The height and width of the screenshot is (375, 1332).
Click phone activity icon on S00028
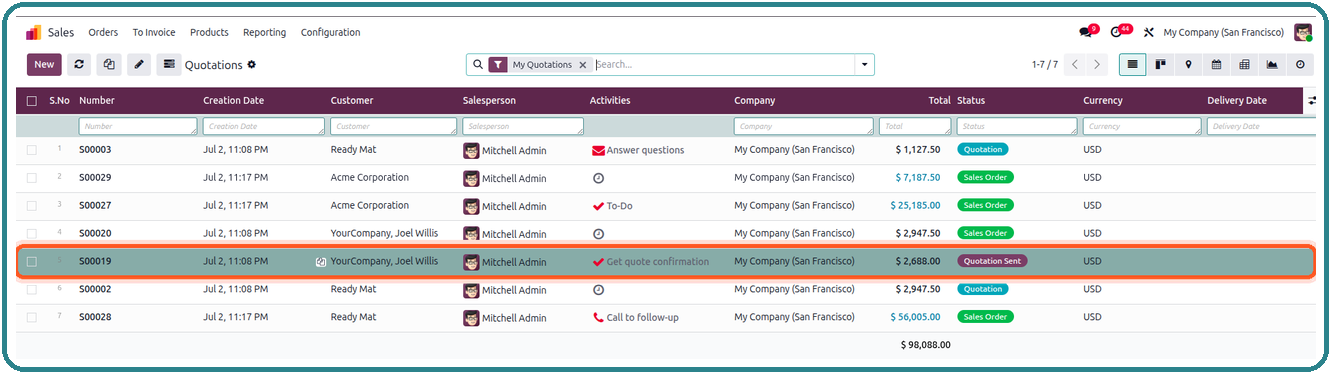click(x=598, y=317)
